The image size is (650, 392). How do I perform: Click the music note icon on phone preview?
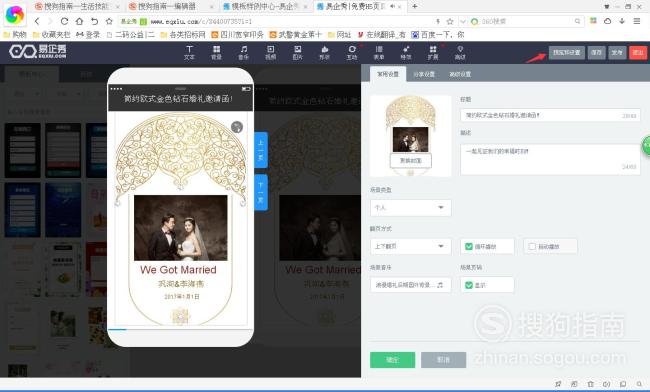click(237, 127)
